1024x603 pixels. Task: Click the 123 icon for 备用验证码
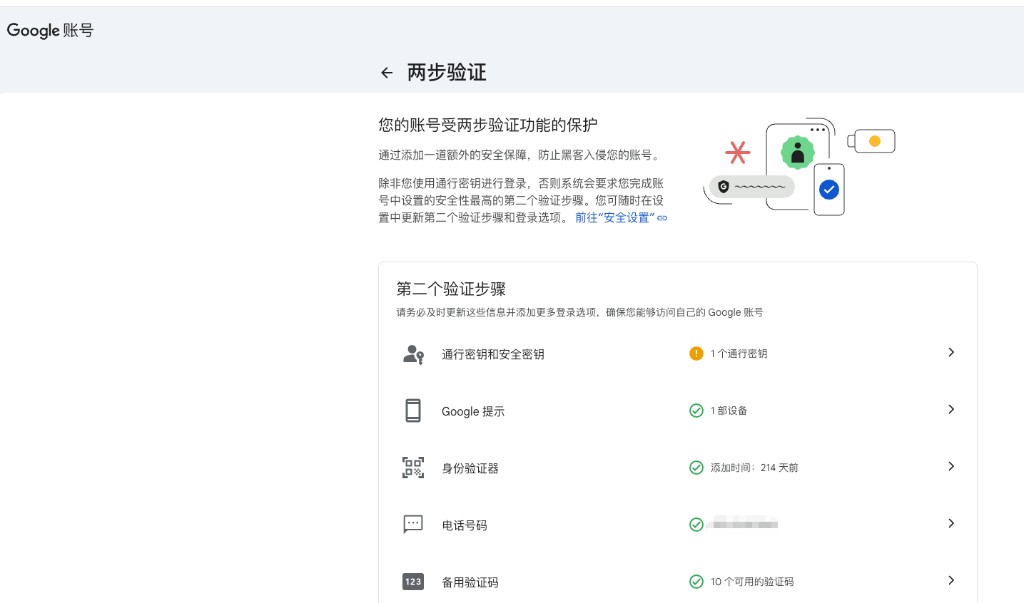click(x=413, y=581)
